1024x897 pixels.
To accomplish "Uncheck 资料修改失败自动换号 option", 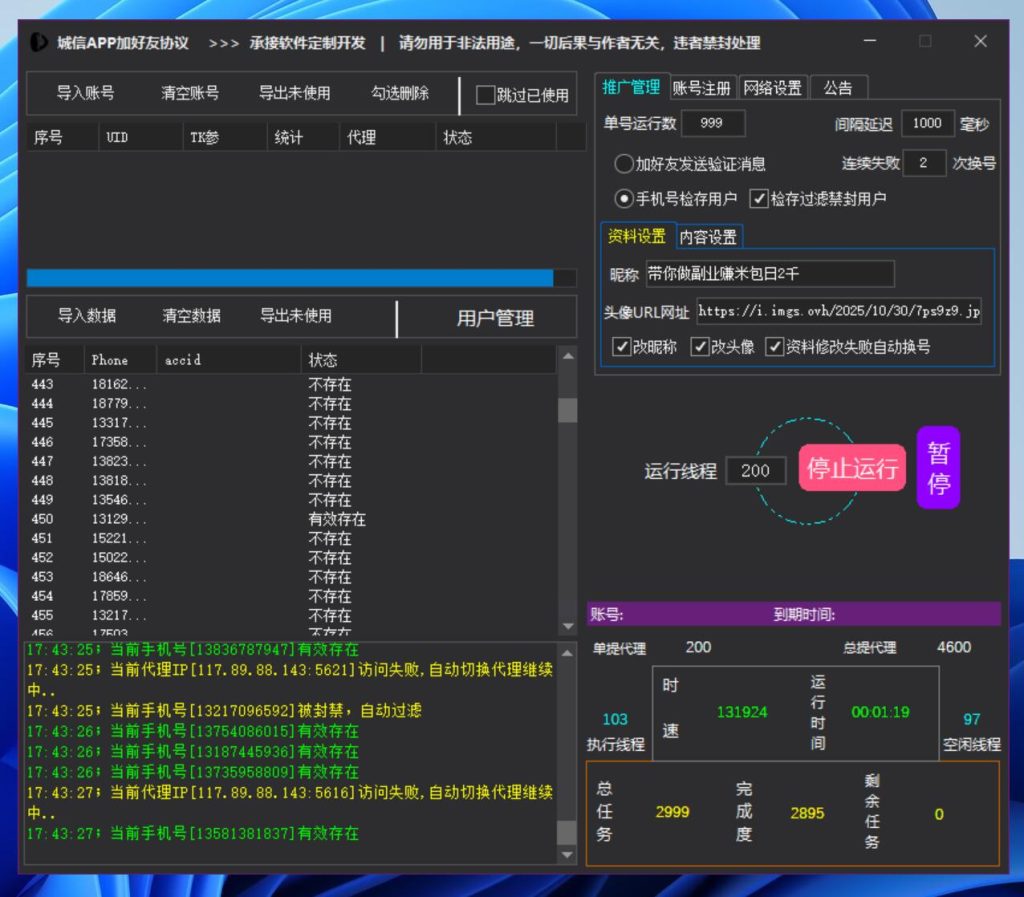I will click(x=774, y=347).
